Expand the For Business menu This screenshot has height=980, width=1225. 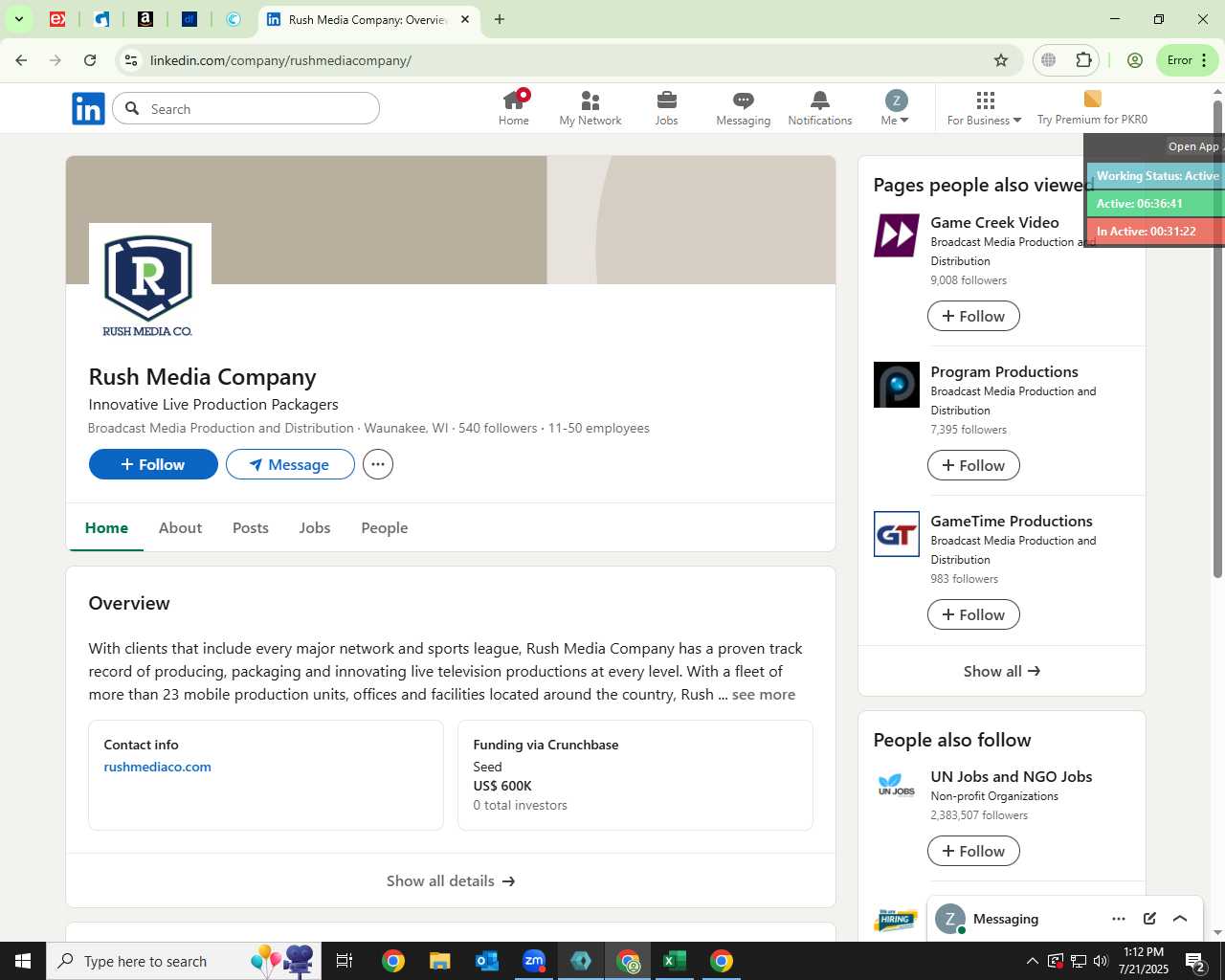(x=984, y=108)
